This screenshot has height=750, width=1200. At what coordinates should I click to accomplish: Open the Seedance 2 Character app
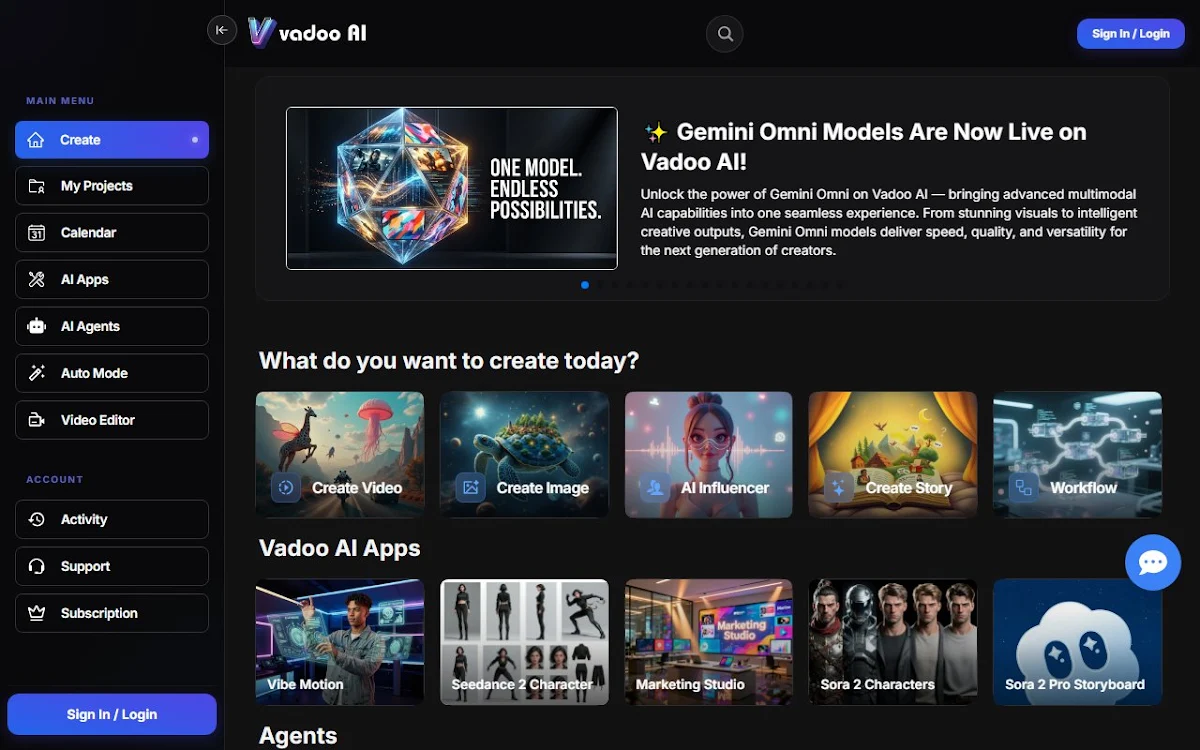click(524, 642)
